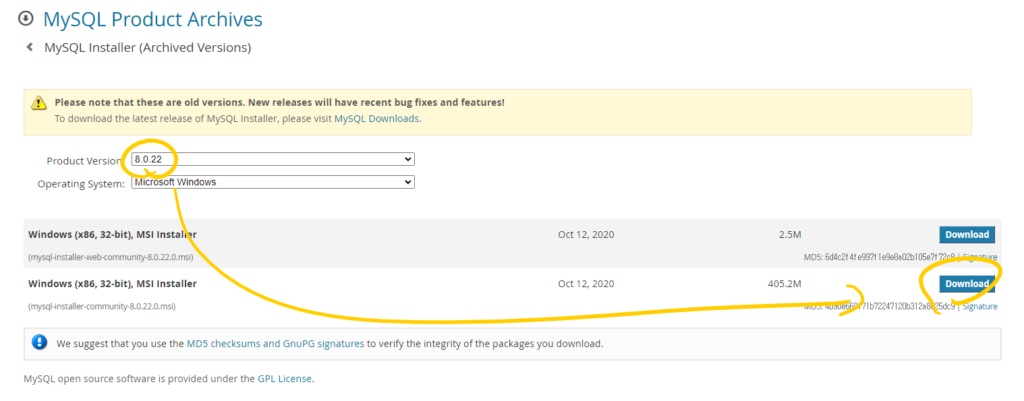The width and height of the screenshot is (1024, 401).
Task: Click the Oct 12, 2020 date in first row
Action: 586,234
